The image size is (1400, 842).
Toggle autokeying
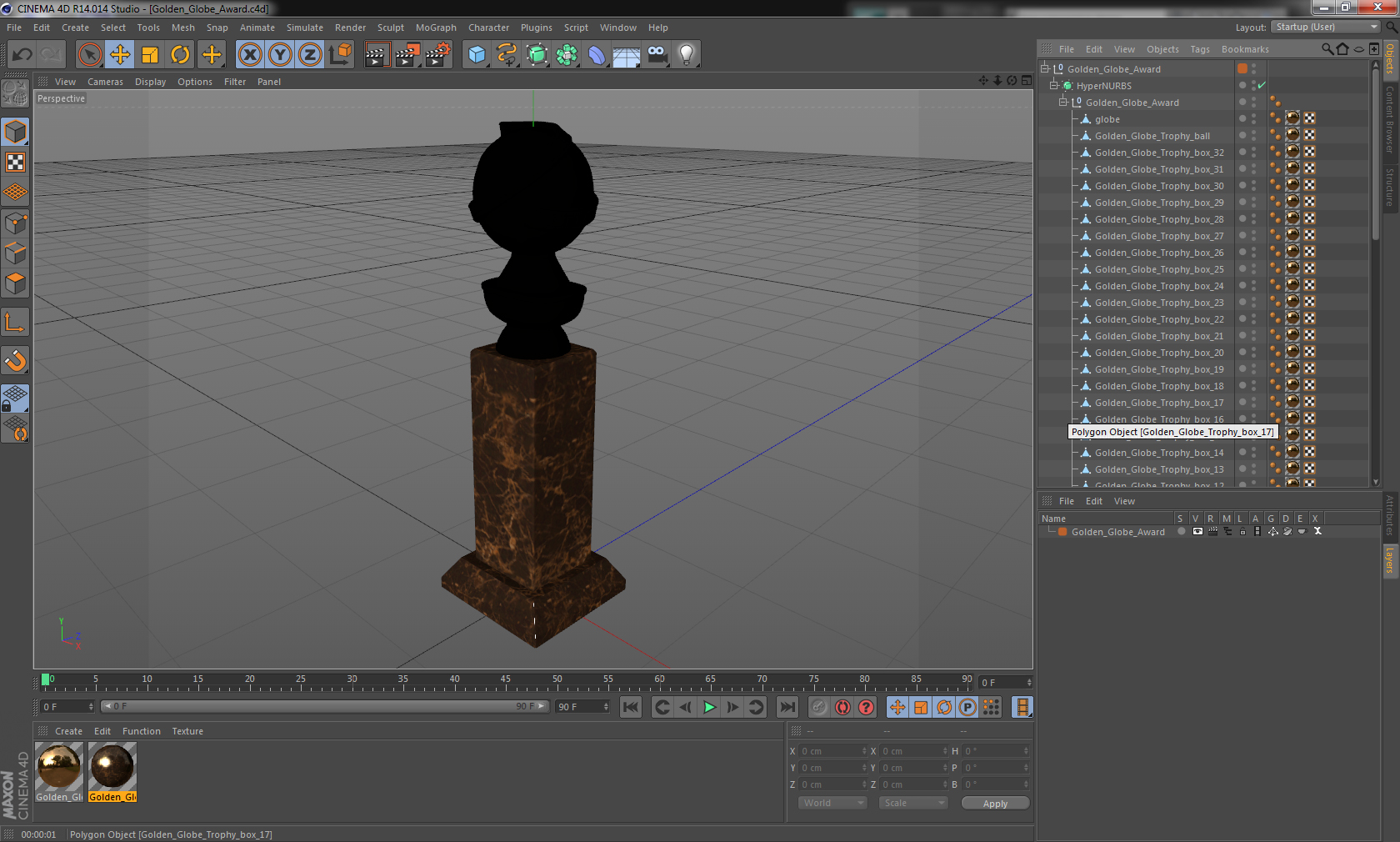point(842,707)
